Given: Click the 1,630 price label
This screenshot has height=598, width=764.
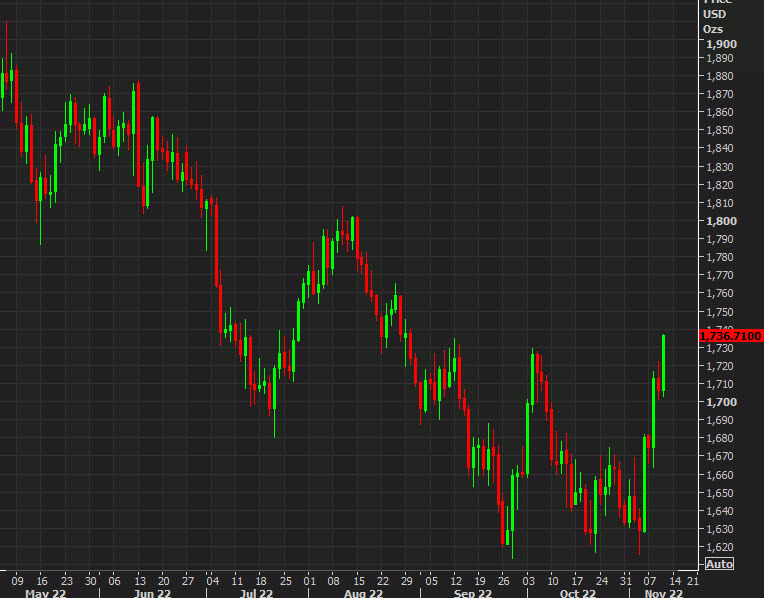Looking at the screenshot, I should [720, 529].
